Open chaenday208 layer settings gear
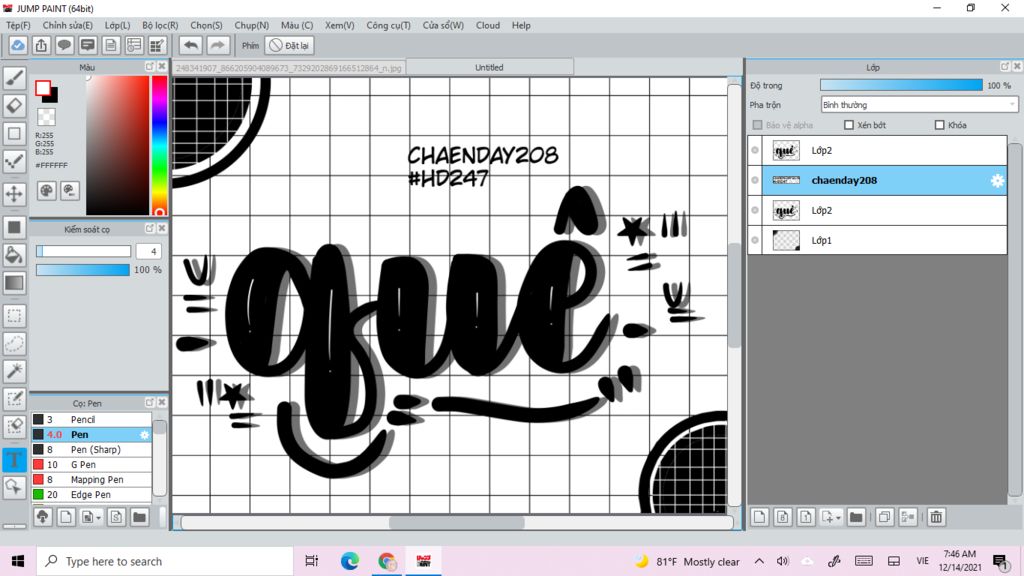Screen dimensions: 1024x576 coord(997,181)
